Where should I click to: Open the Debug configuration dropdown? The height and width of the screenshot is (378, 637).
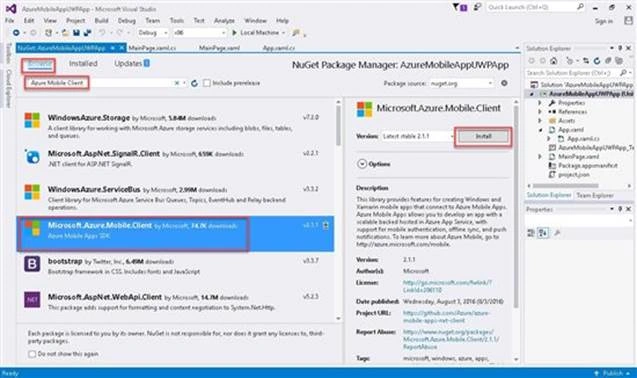tap(152, 33)
